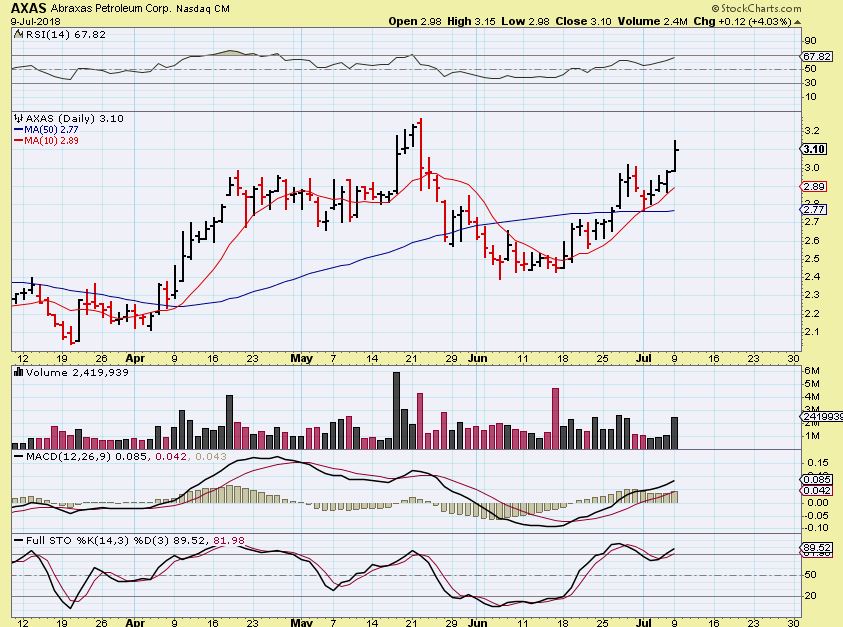Click the 2.89 moving average price tag
Viewport: 843px width, 627px height.
(x=814, y=186)
